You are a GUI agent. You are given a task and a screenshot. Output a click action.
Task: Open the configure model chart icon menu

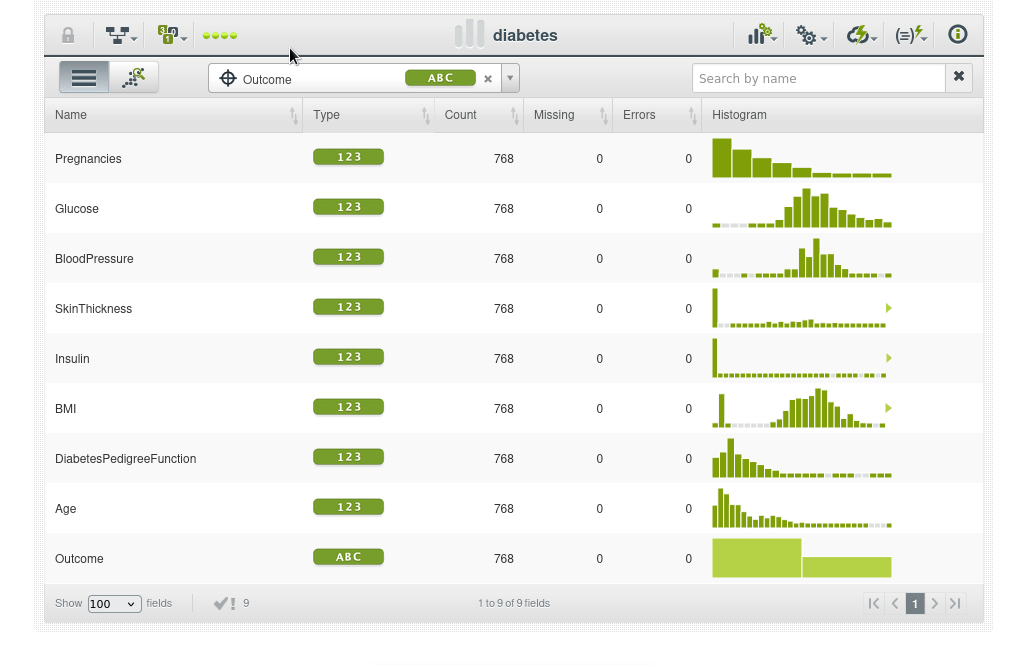(x=762, y=36)
